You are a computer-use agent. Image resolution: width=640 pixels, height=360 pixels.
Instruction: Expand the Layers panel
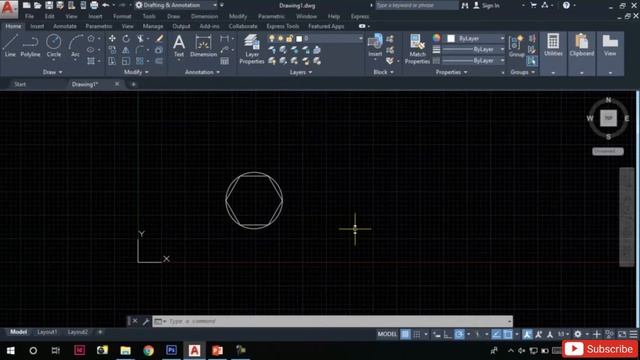click(301, 72)
